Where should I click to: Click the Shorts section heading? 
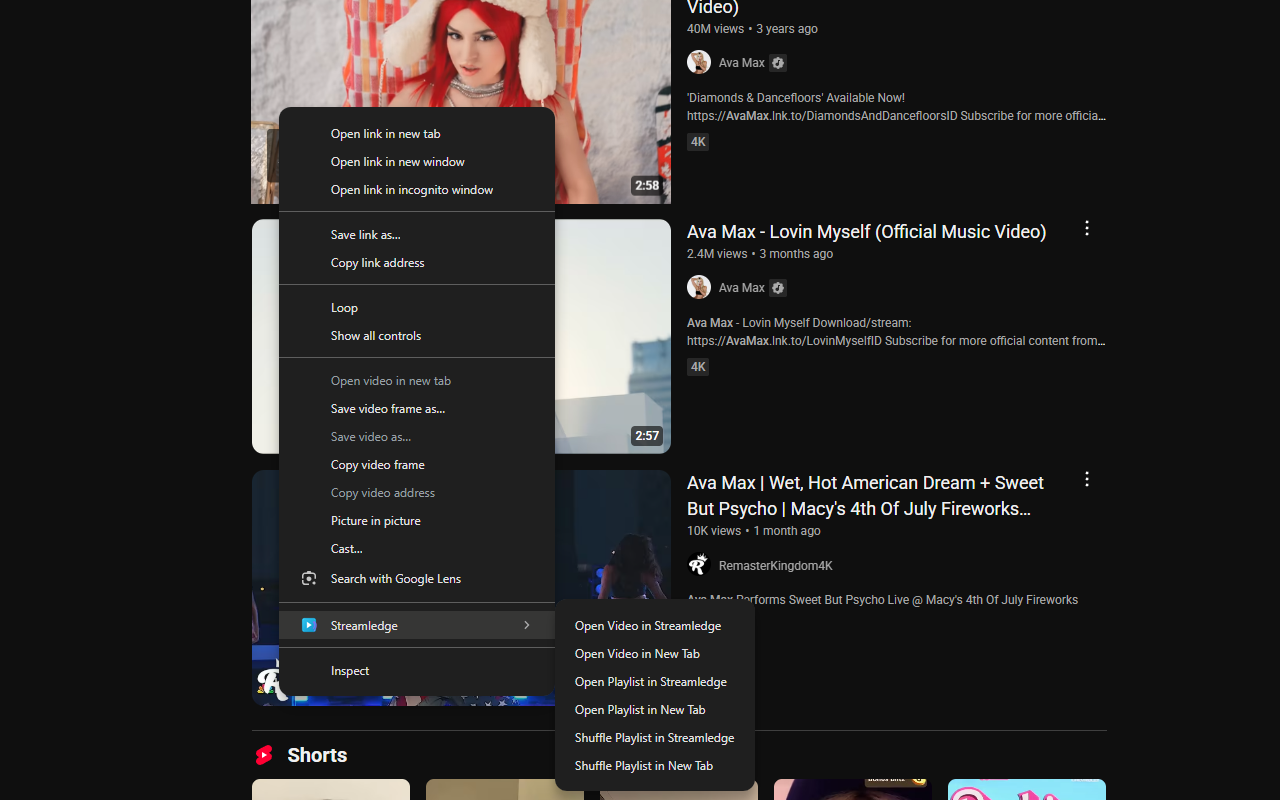317,755
